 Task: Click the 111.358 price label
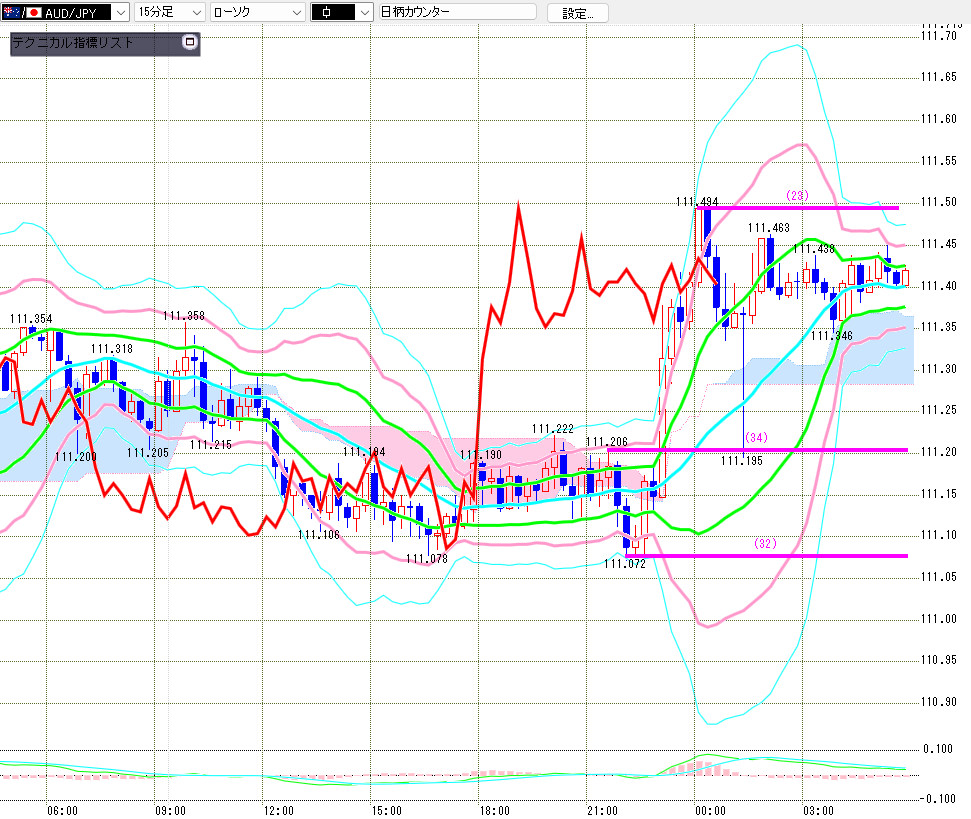[x=184, y=316]
